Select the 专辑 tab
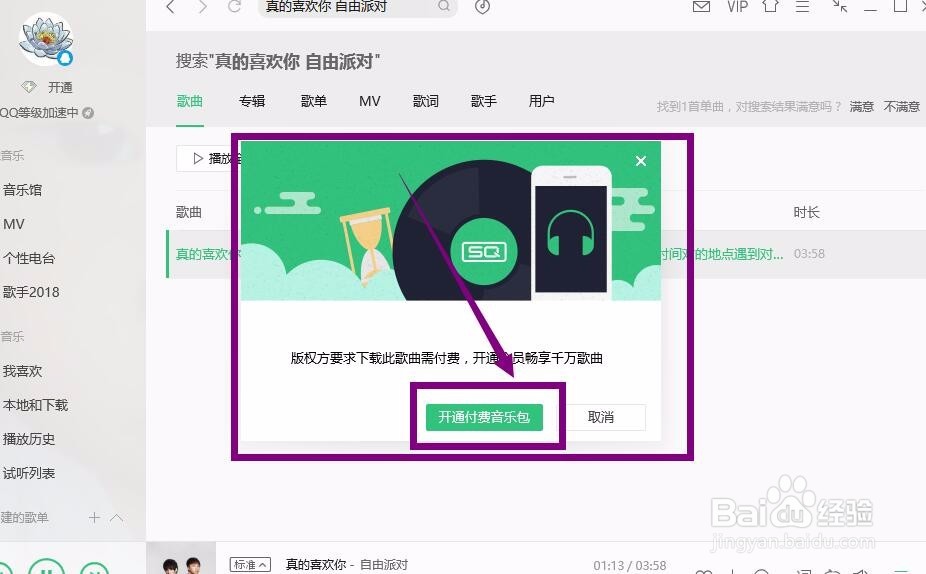This screenshot has height=574, width=926. (252, 101)
